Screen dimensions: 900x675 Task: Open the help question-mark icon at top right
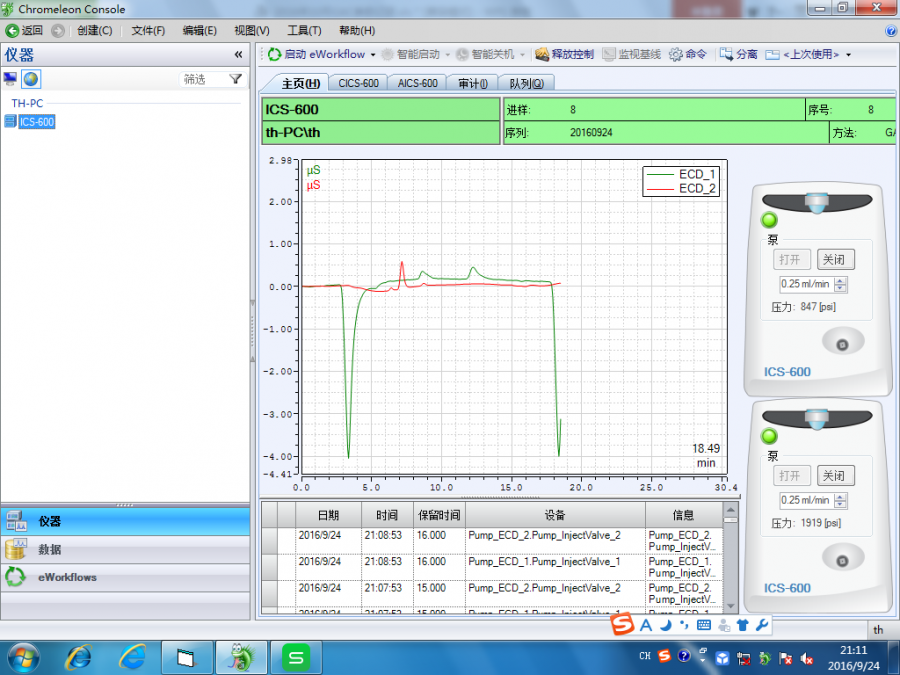[891, 31]
